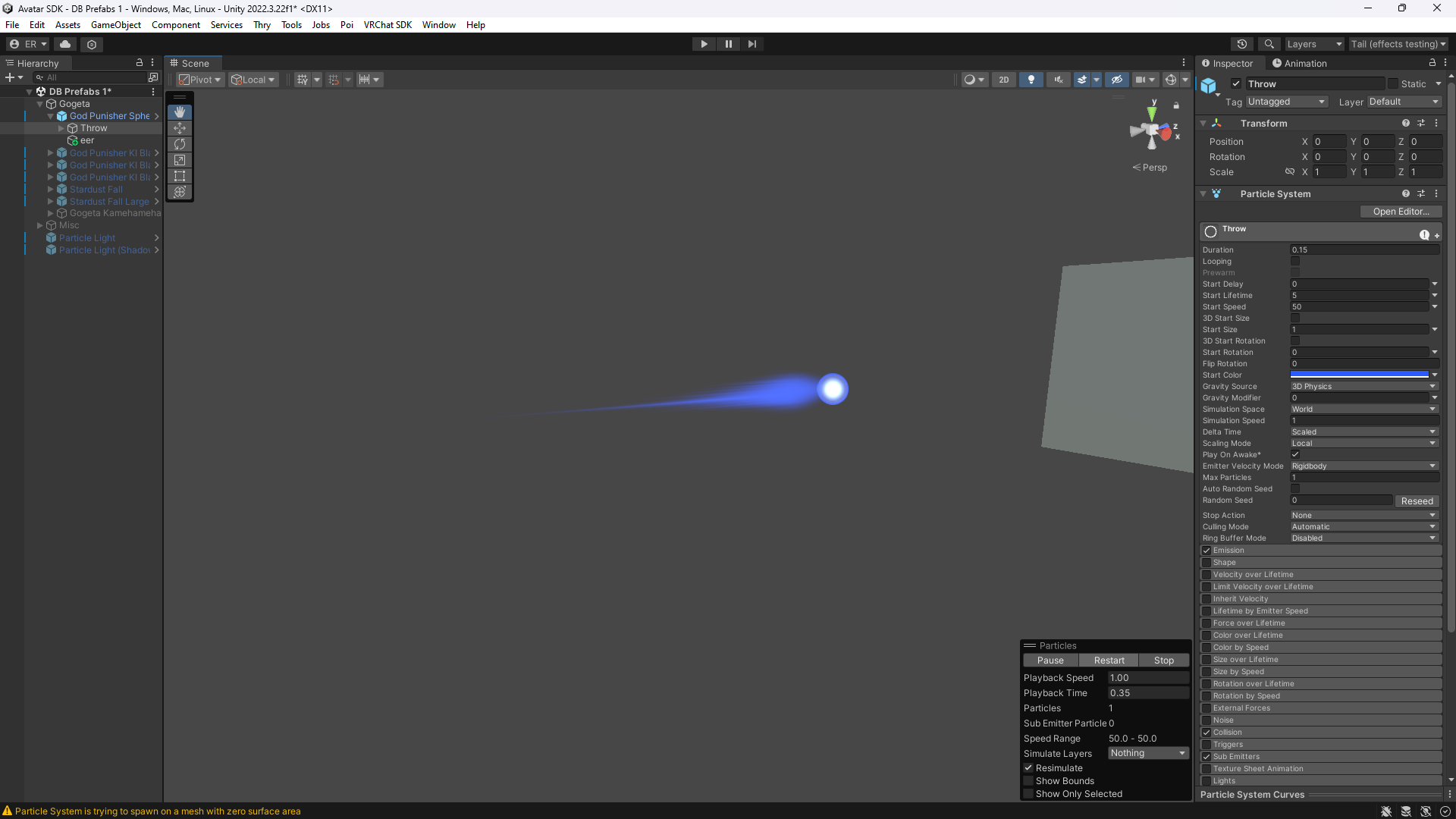The width and height of the screenshot is (1456, 819).
Task: Select the Scale tool in scene toolbar
Action: tap(180, 160)
